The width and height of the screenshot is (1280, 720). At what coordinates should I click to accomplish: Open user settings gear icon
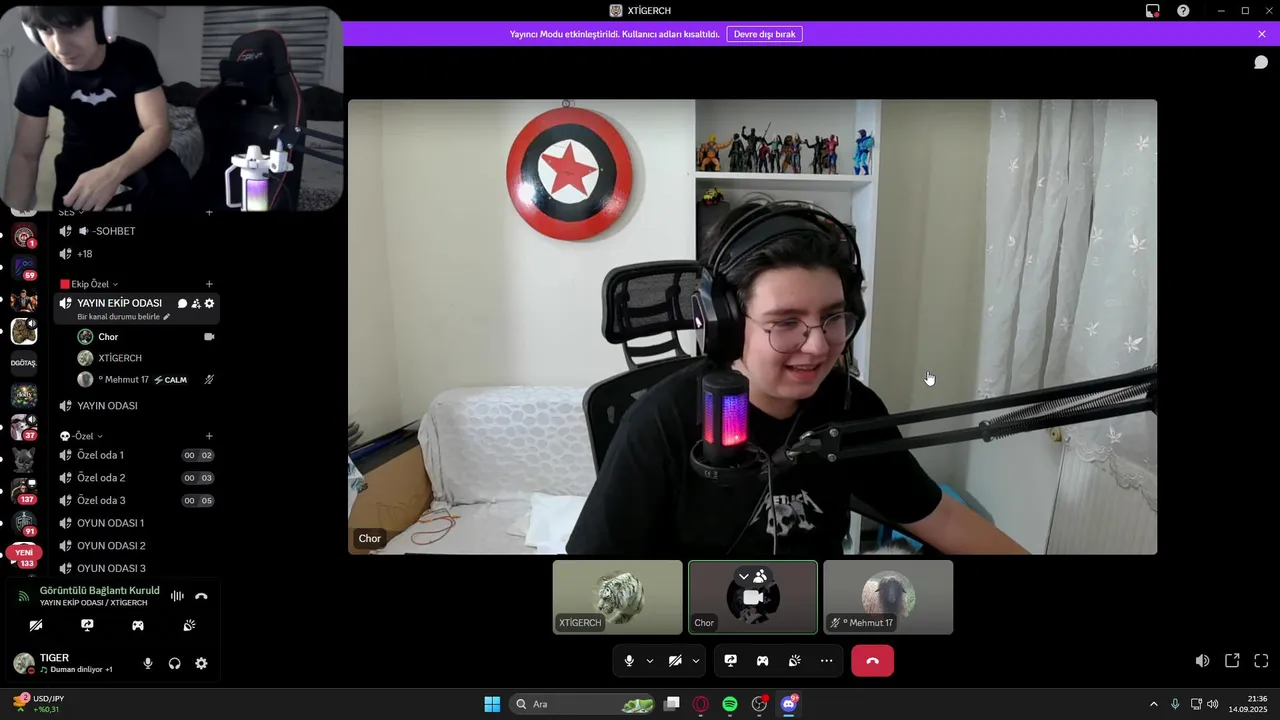coord(201,663)
